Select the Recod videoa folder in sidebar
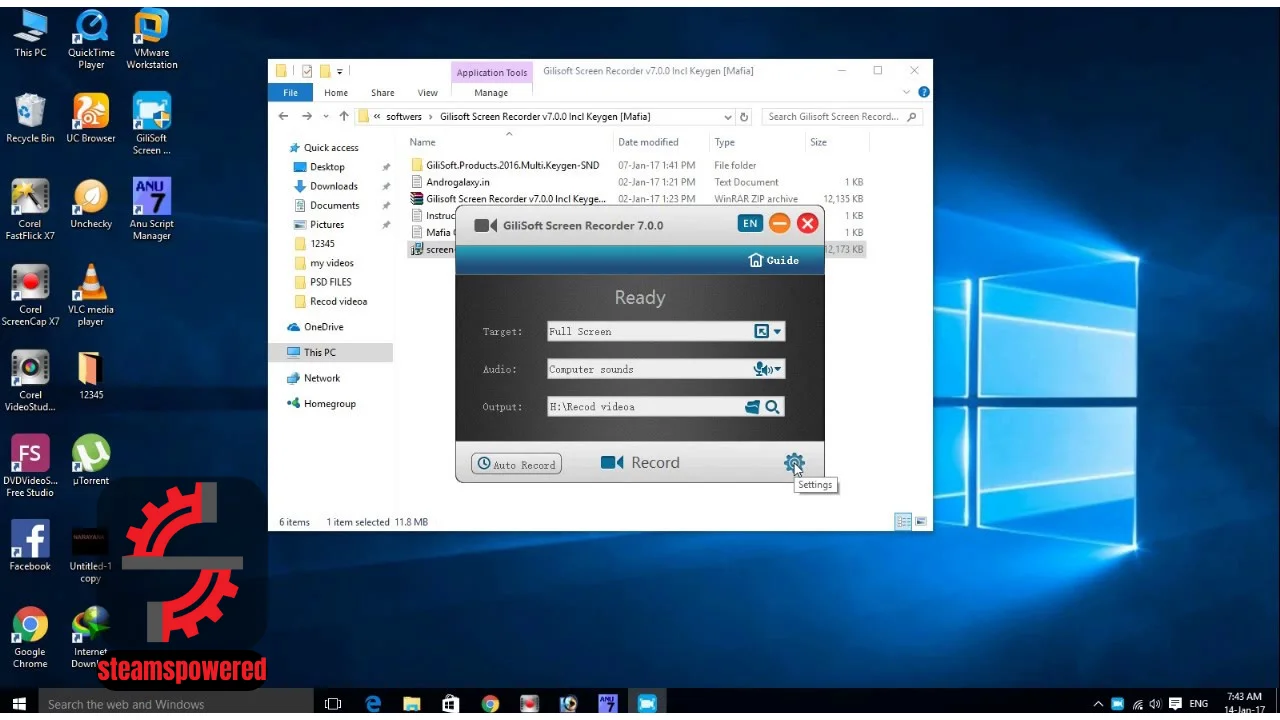Screen dimensions: 1280x720 tap(338, 301)
